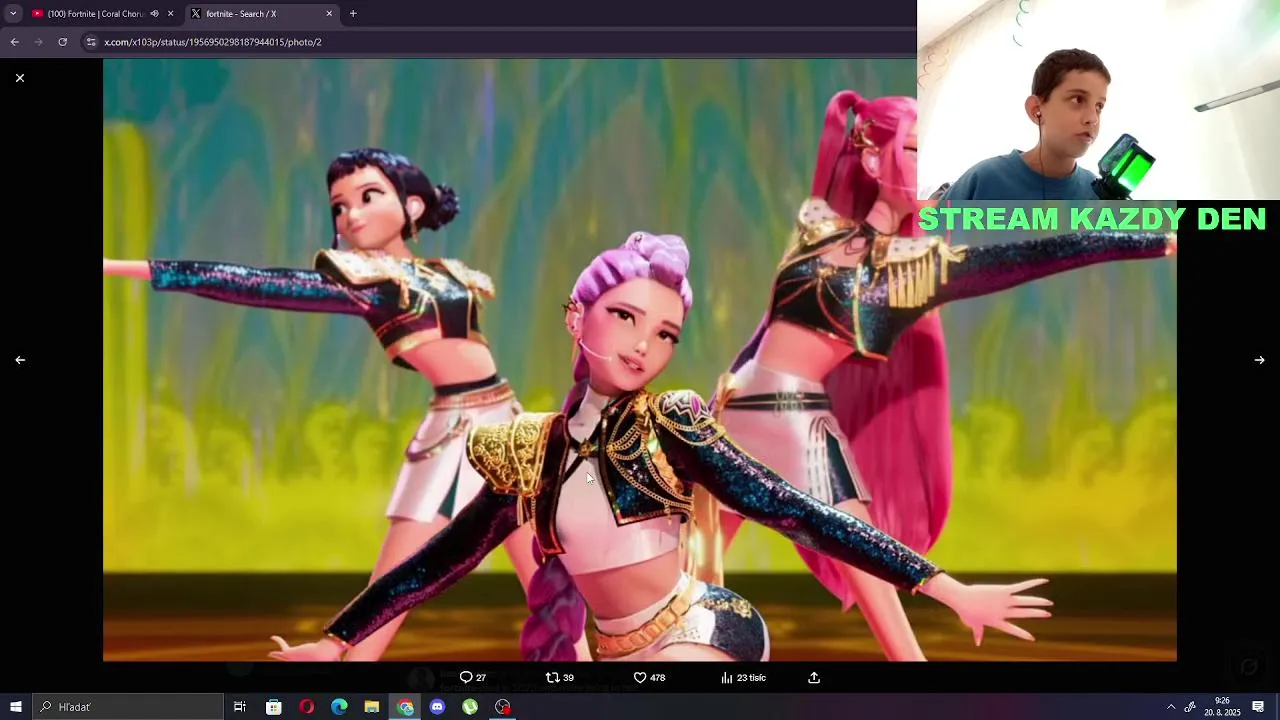1280x720 pixels.
Task: Close the fortnite Search X tab
Action: pyautogui.click(x=329, y=14)
